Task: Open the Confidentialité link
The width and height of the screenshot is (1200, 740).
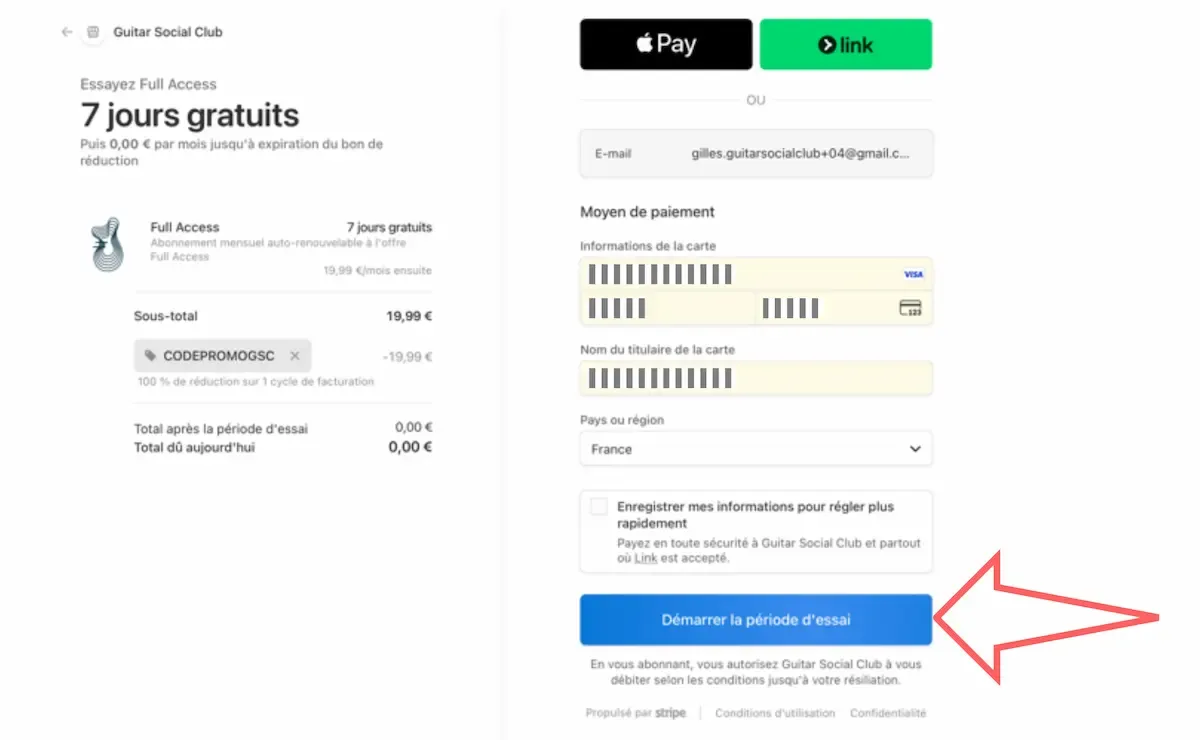Action: tap(888, 713)
